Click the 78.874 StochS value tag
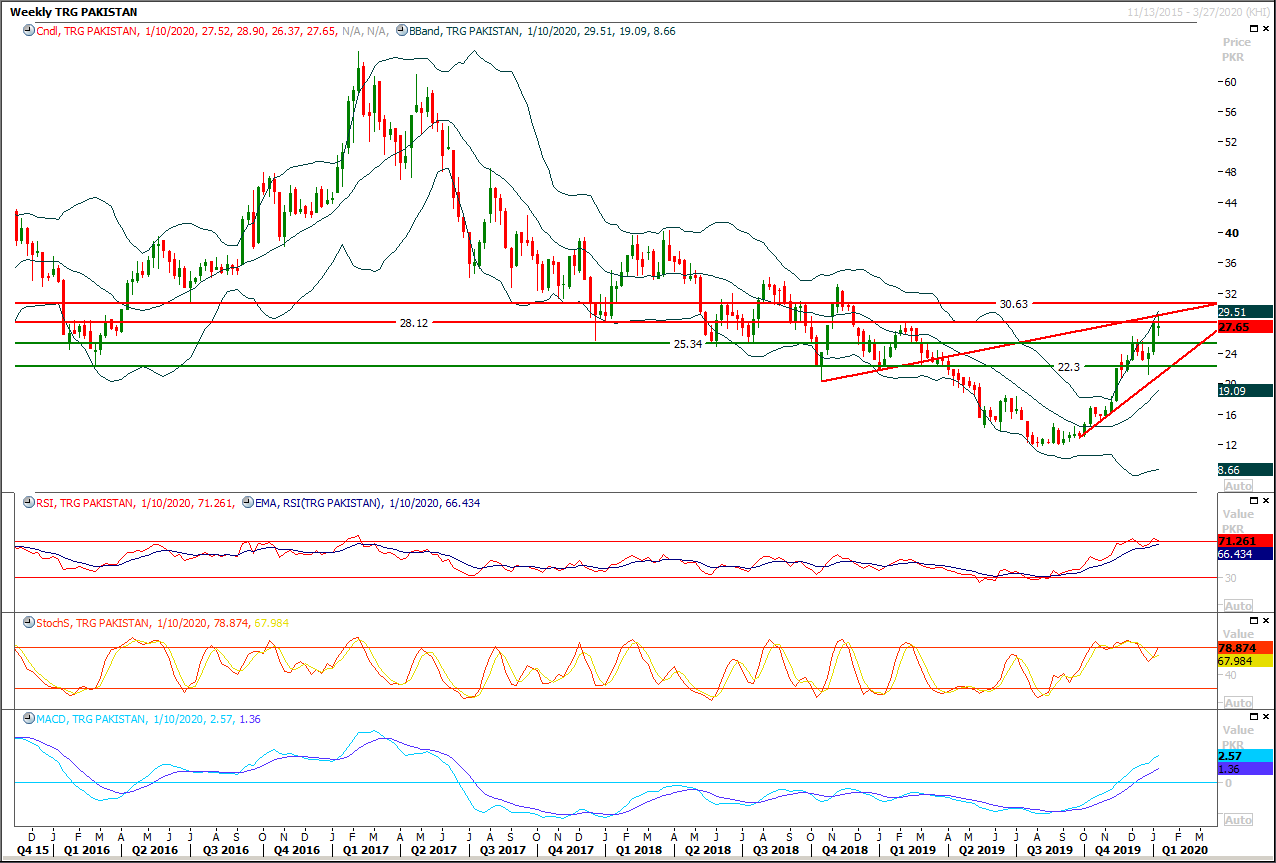This screenshot has width=1276, height=863. click(x=1244, y=647)
